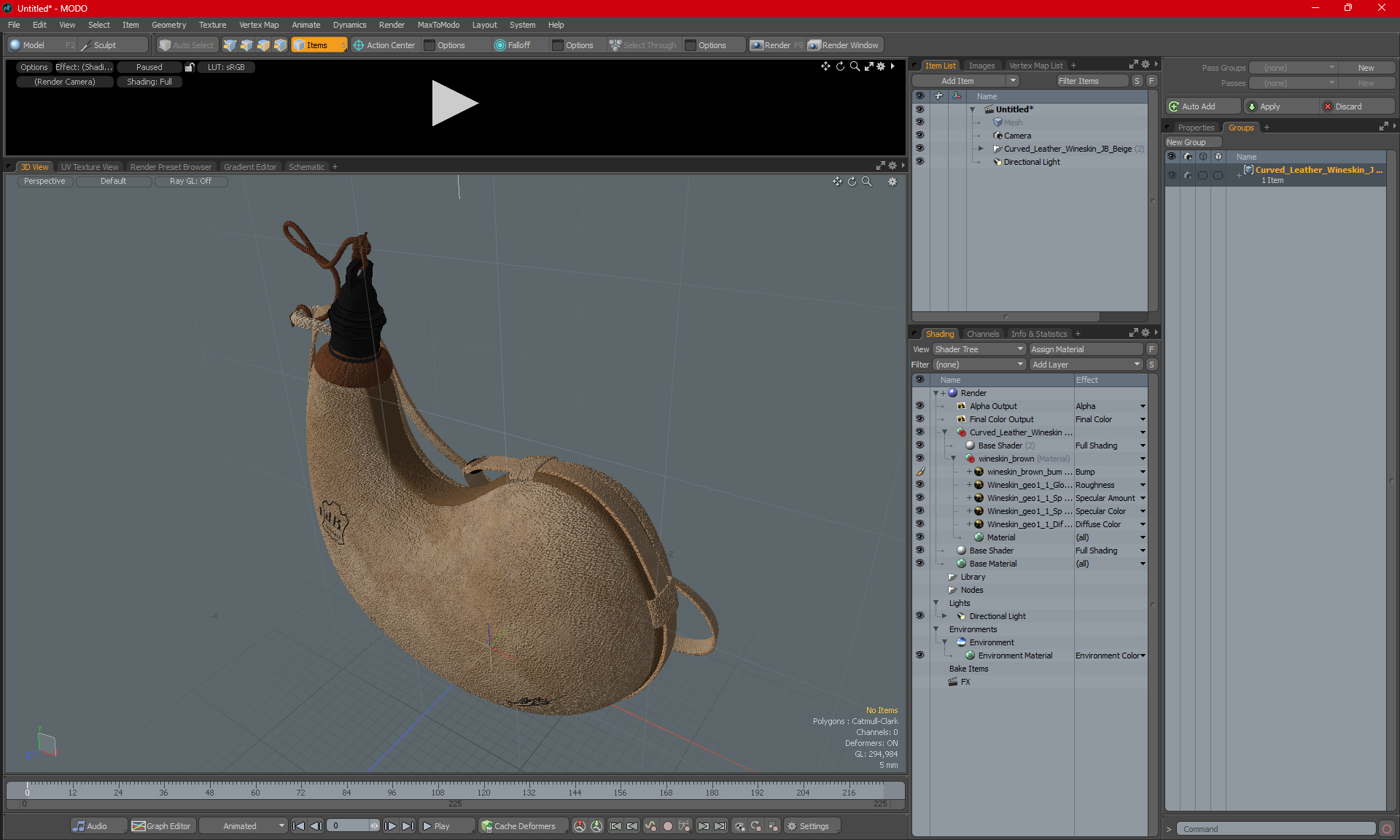Activate Items selection mode
The width and height of the screenshot is (1400, 840).
(319, 45)
